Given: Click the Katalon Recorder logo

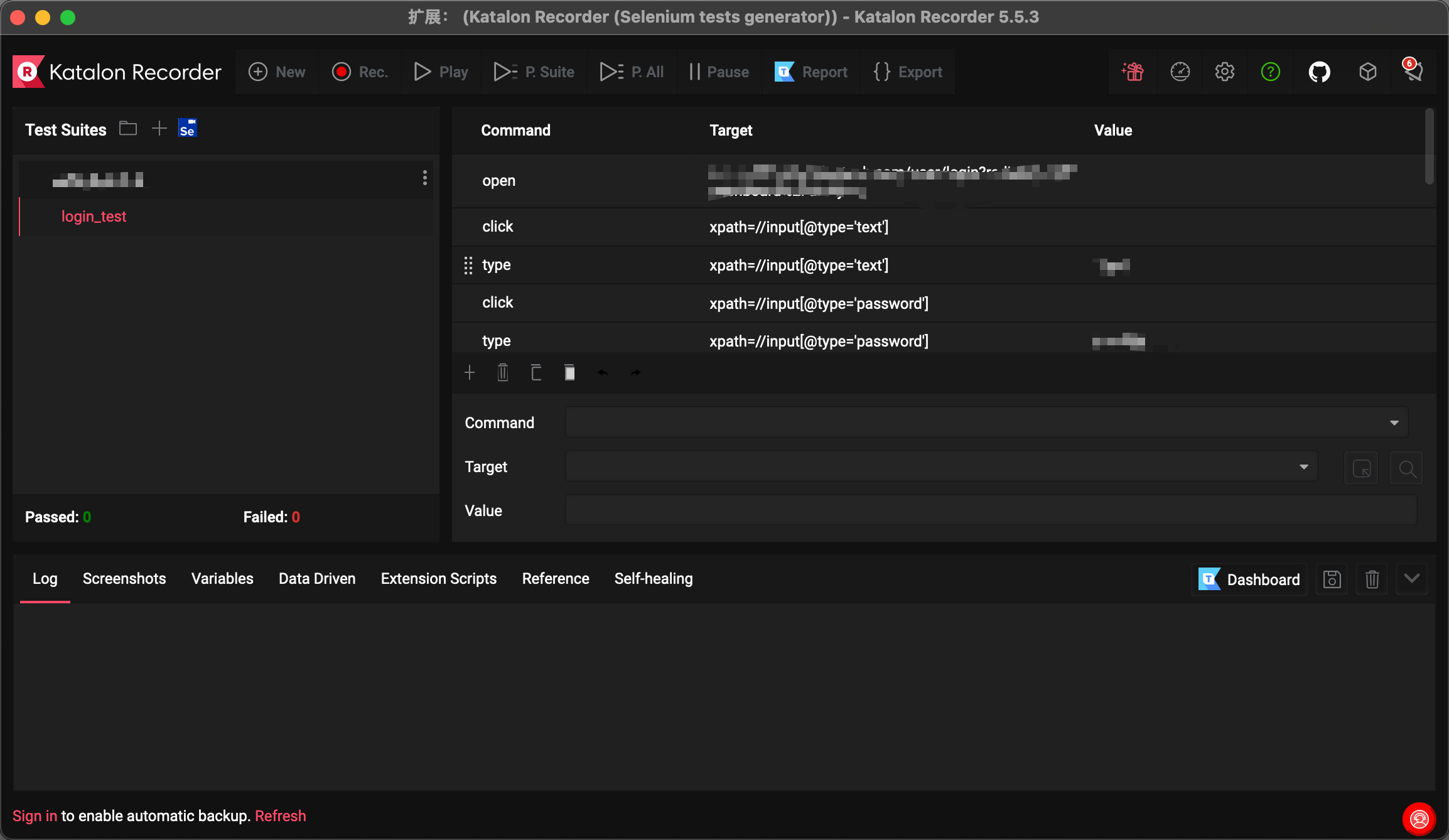Looking at the screenshot, I should point(117,72).
